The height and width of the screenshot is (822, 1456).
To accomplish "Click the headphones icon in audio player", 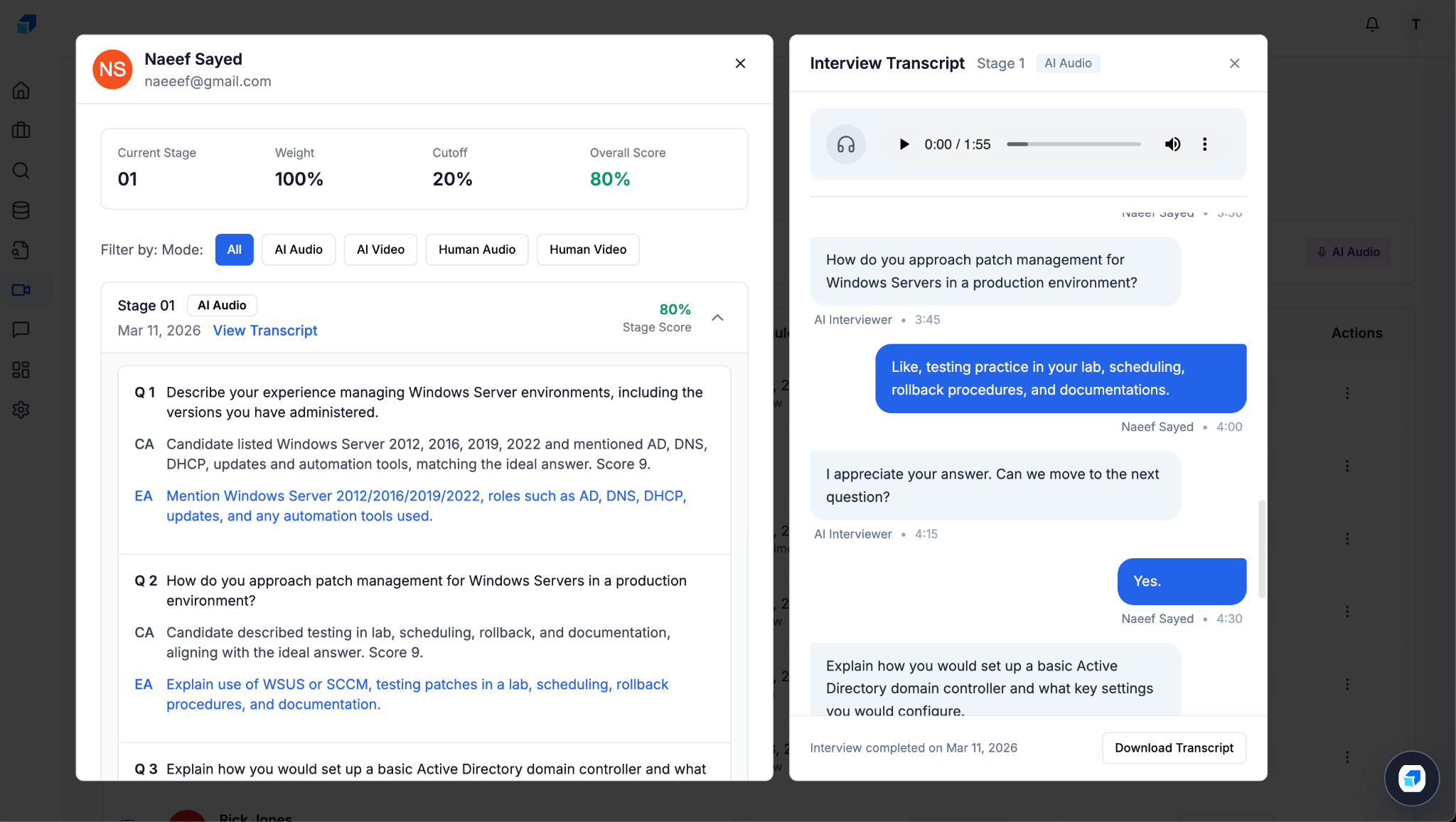I will click(845, 144).
